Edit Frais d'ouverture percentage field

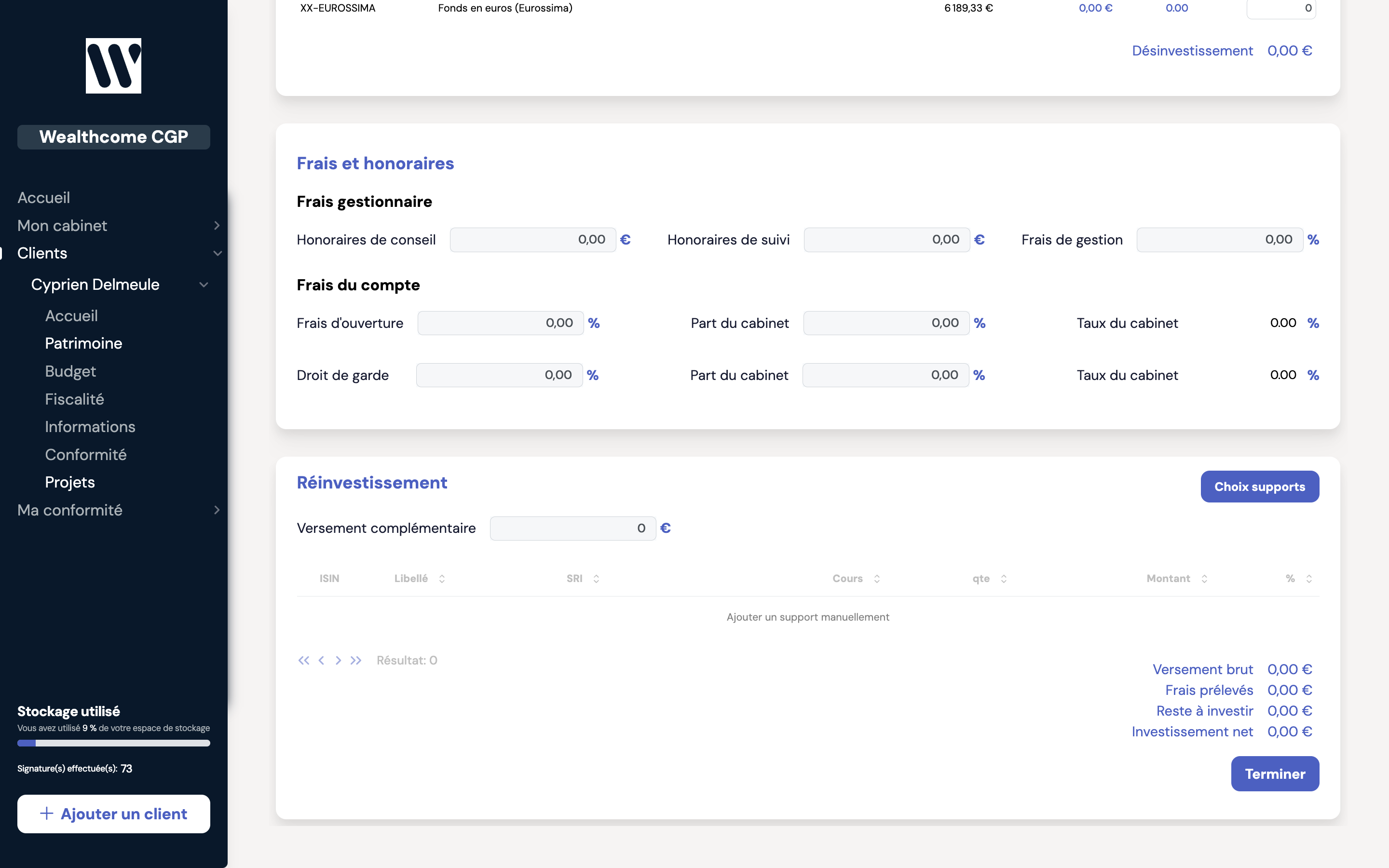point(501,323)
